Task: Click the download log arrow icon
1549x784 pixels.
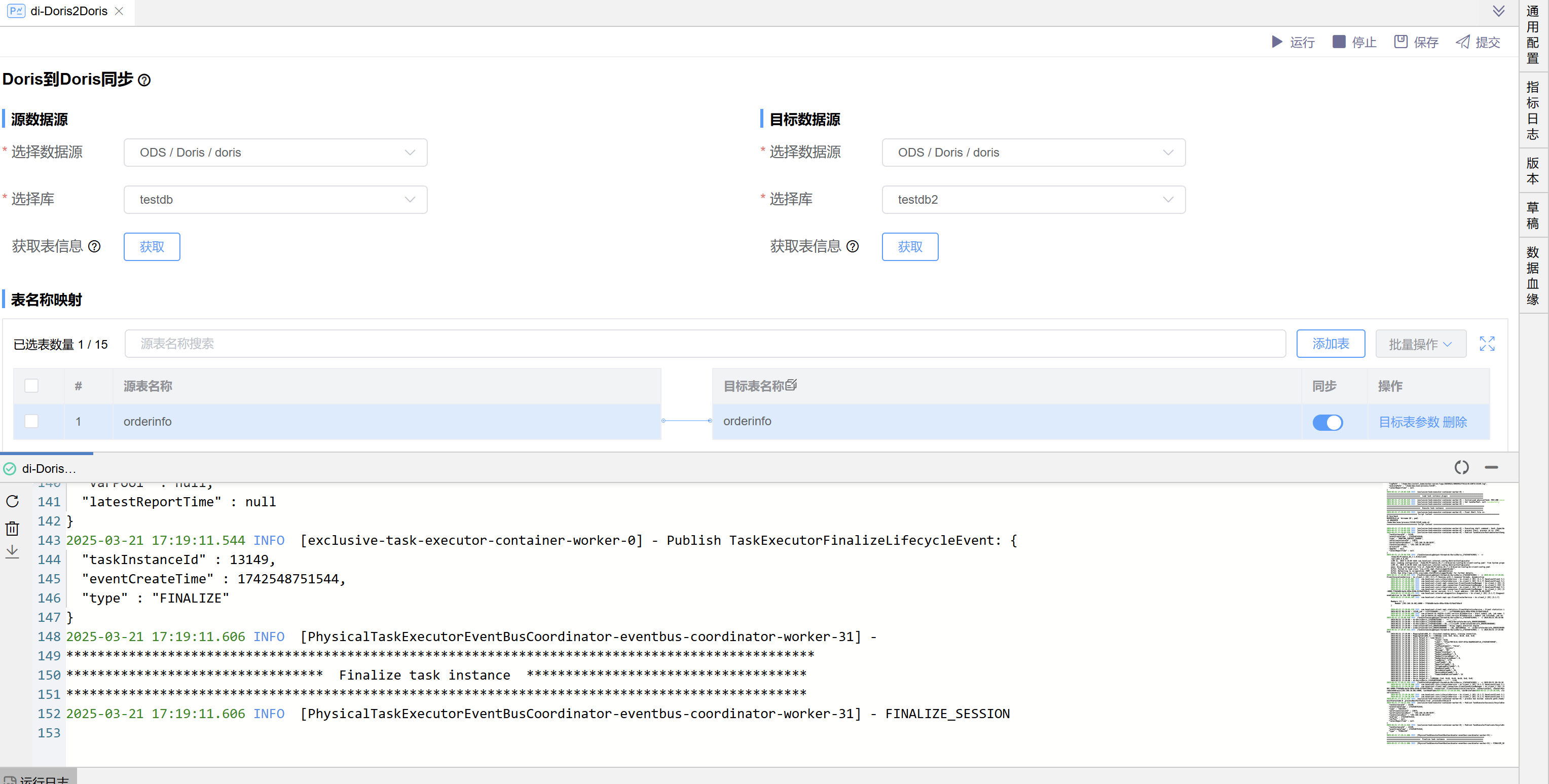Action: (13, 551)
